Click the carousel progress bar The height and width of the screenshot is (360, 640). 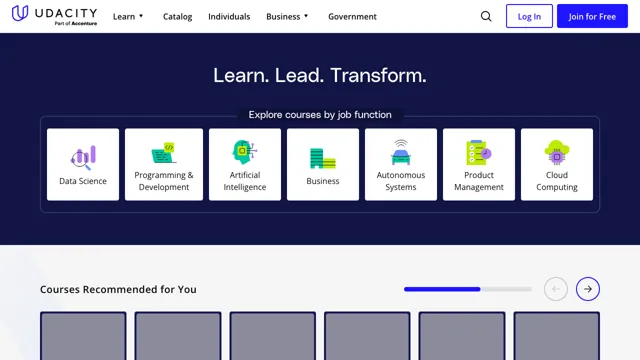[468, 289]
